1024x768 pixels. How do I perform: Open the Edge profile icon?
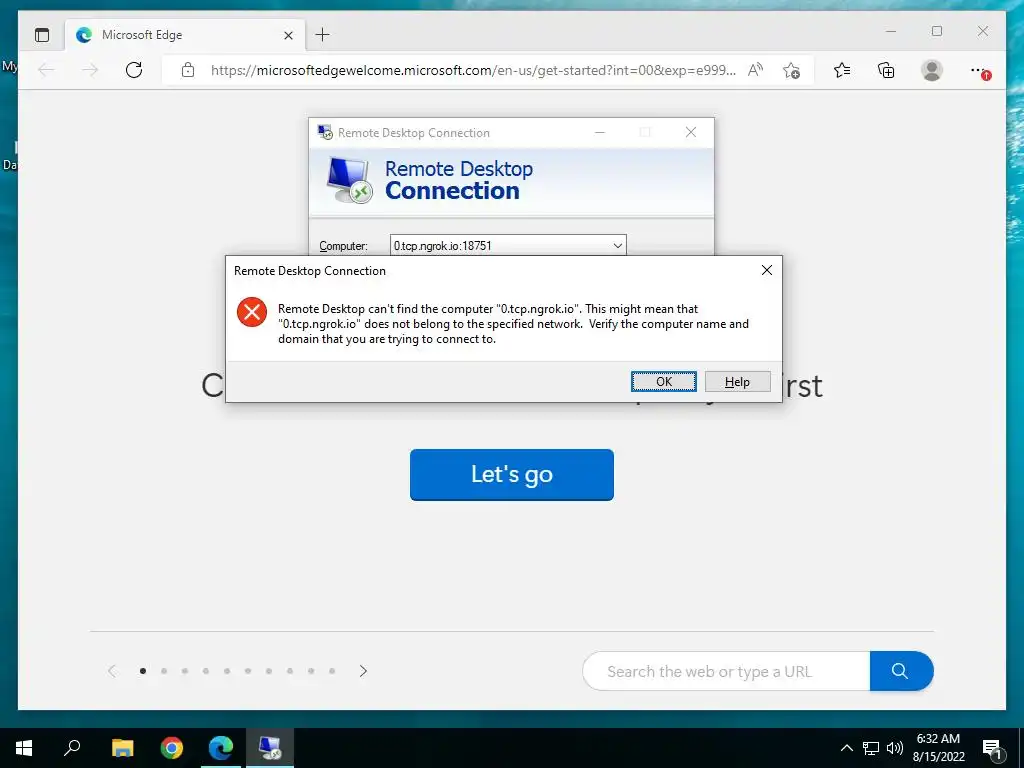pos(932,70)
